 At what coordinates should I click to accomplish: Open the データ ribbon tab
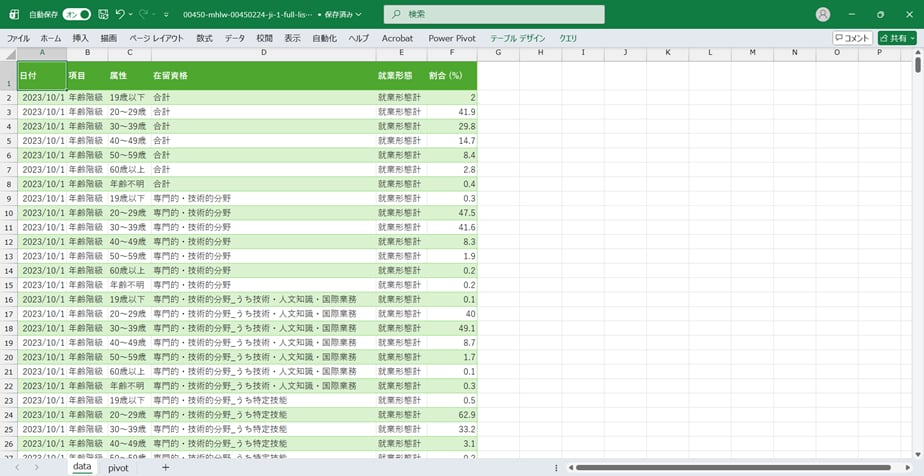(x=235, y=38)
